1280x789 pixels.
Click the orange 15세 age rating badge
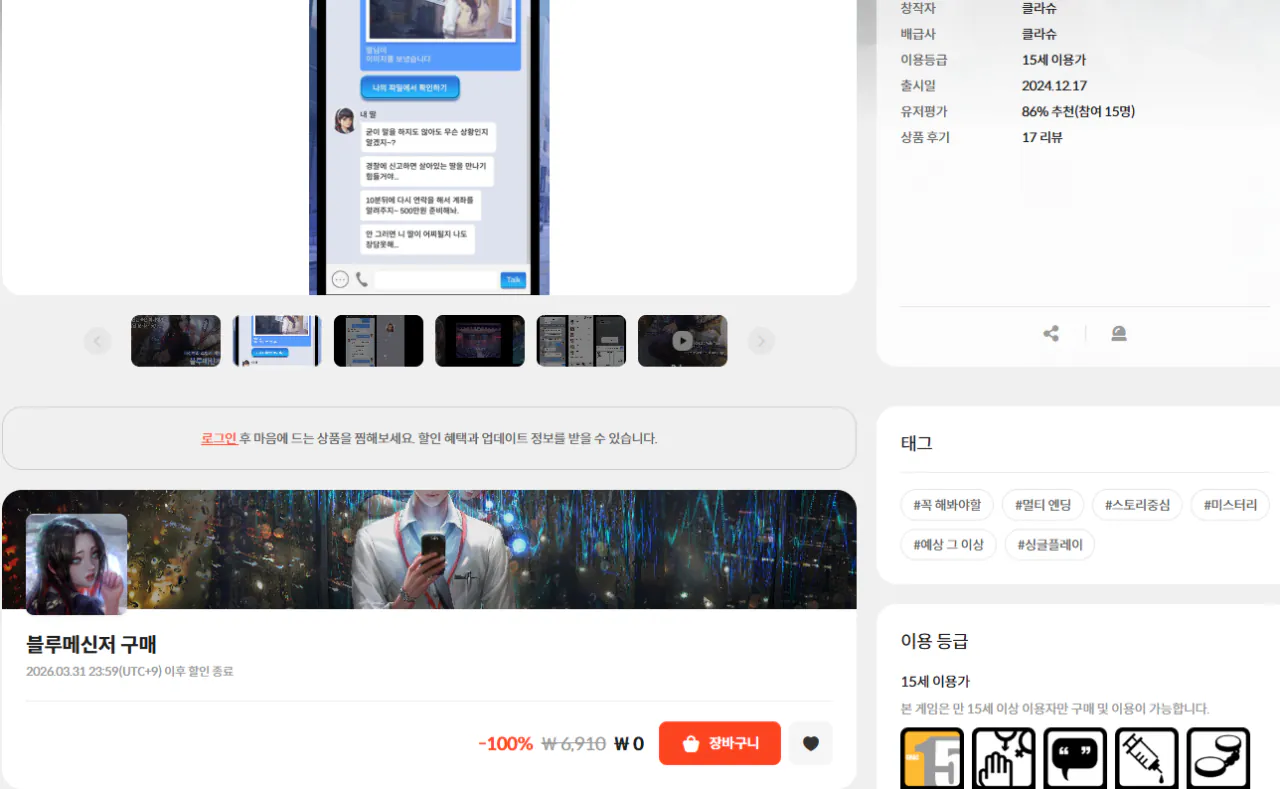[x=930, y=758]
